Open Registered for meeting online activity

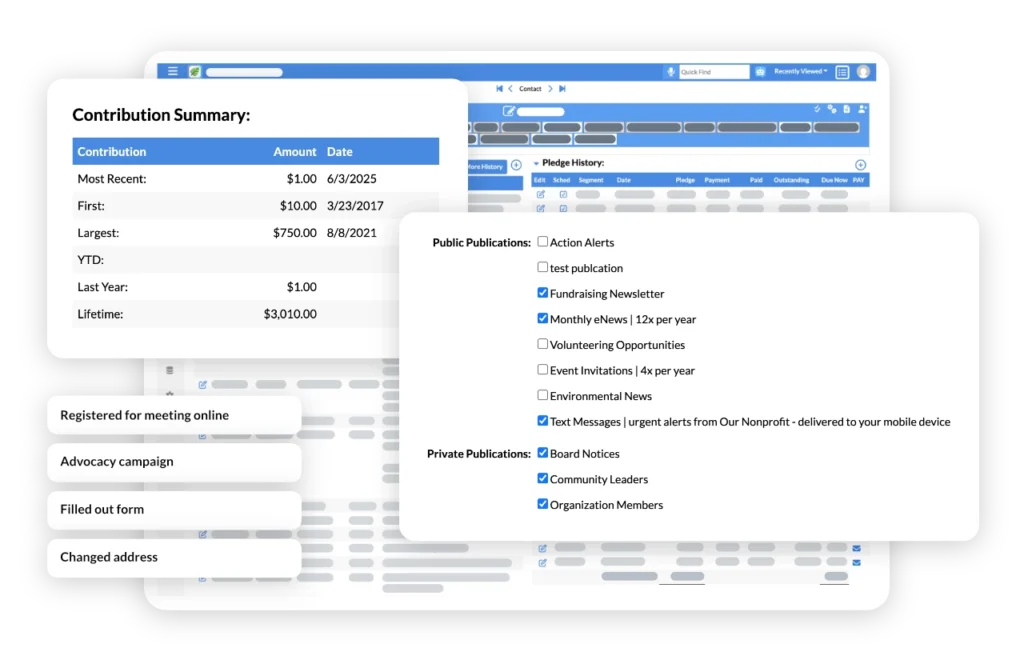pyautogui.click(x=174, y=415)
